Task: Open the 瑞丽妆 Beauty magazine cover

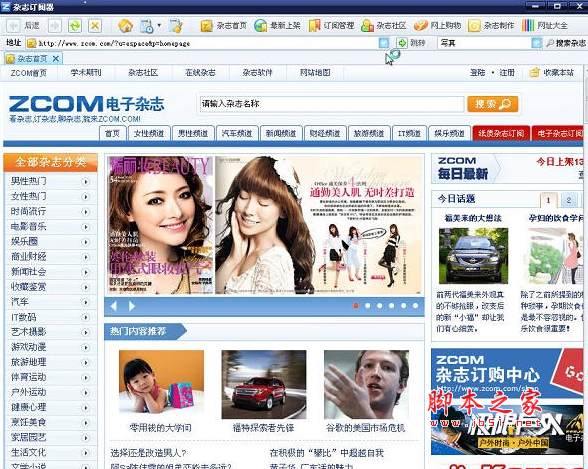Action: click(x=160, y=225)
